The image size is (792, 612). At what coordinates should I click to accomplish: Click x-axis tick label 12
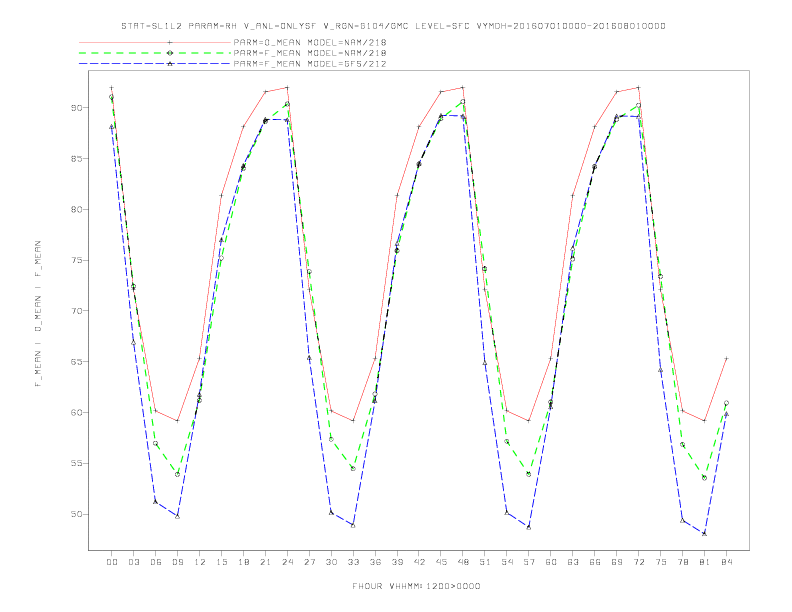point(200,562)
